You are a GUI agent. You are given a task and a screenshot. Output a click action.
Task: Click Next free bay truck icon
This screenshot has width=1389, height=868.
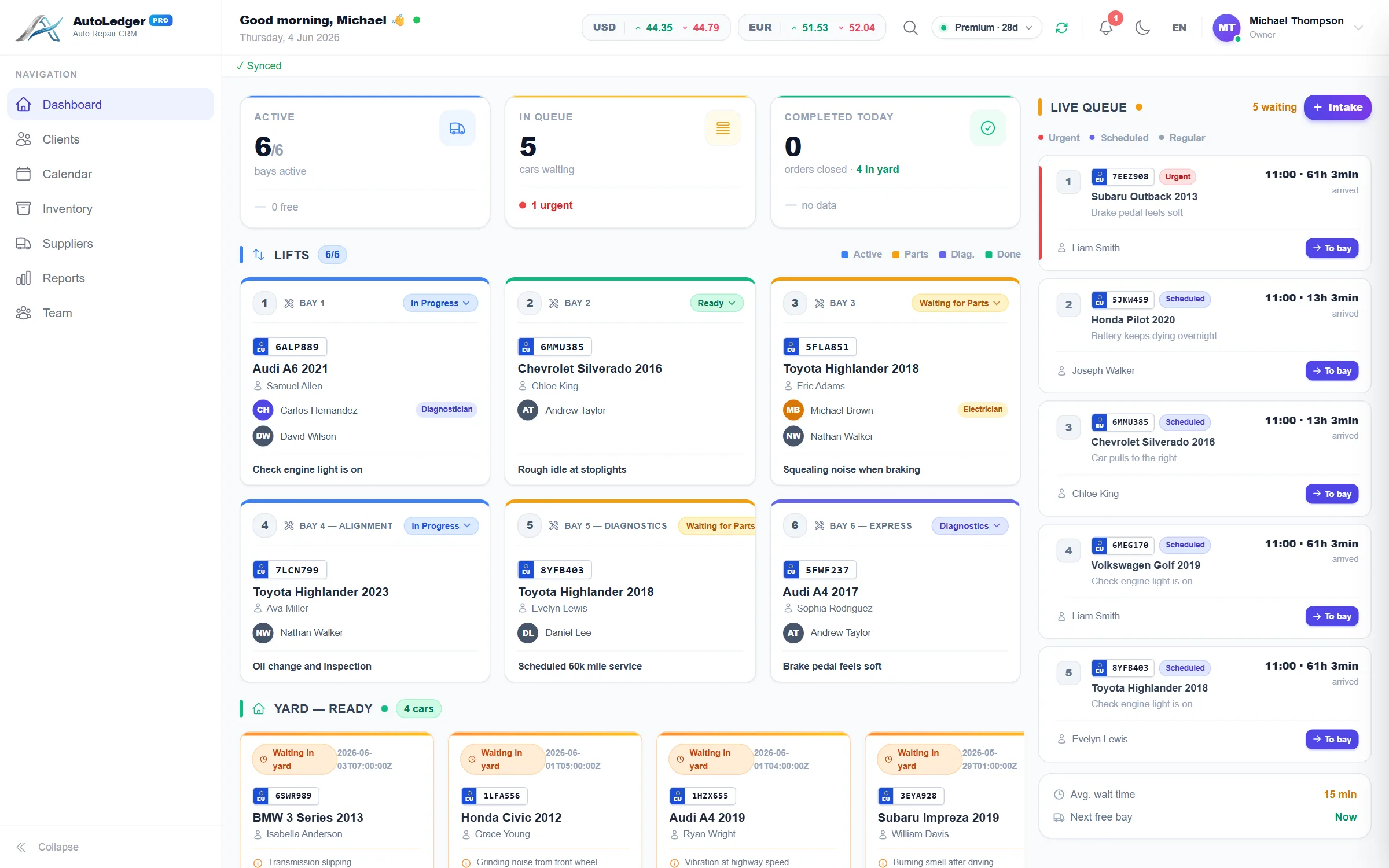(x=1059, y=818)
